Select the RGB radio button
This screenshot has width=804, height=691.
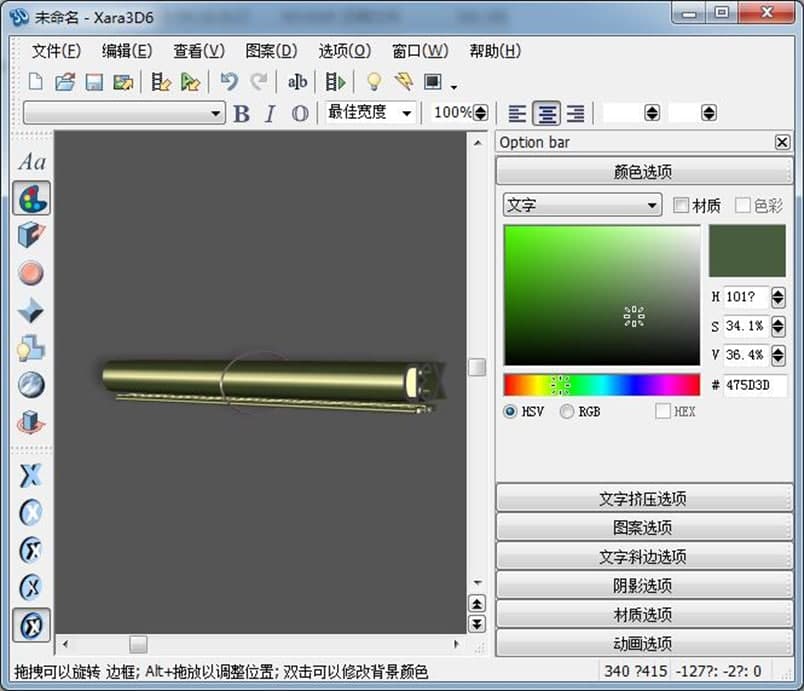pyautogui.click(x=567, y=411)
